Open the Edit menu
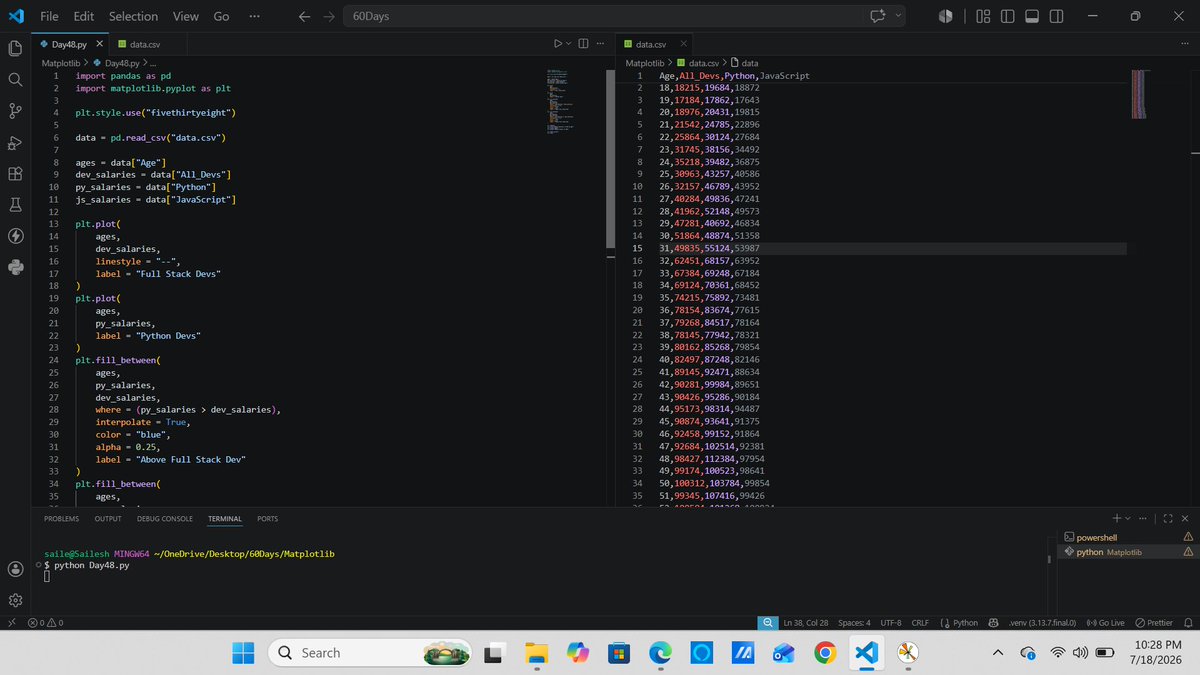This screenshot has height=675, width=1200. 84,16
